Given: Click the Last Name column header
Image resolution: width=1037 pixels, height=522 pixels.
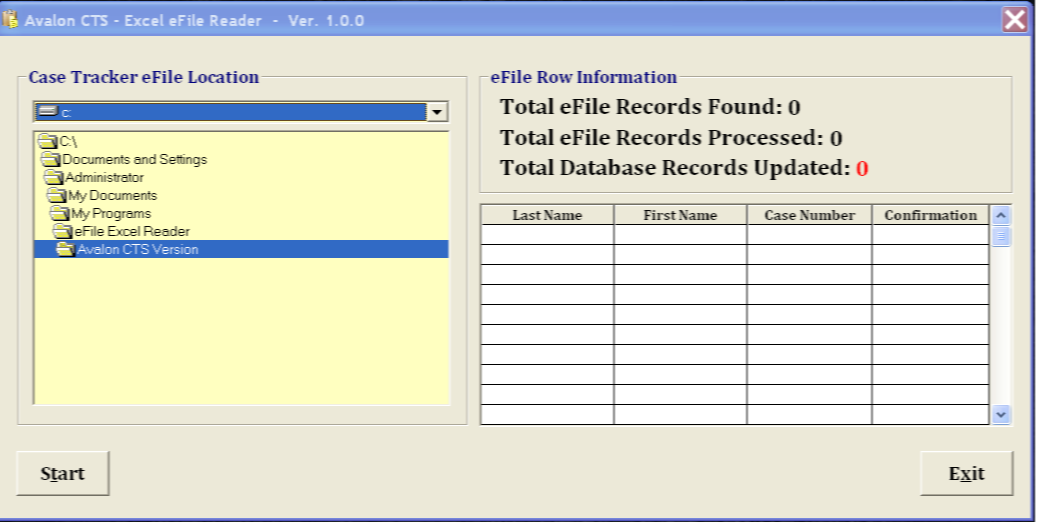Looking at the screenshot, I should (x=547, y=215).
